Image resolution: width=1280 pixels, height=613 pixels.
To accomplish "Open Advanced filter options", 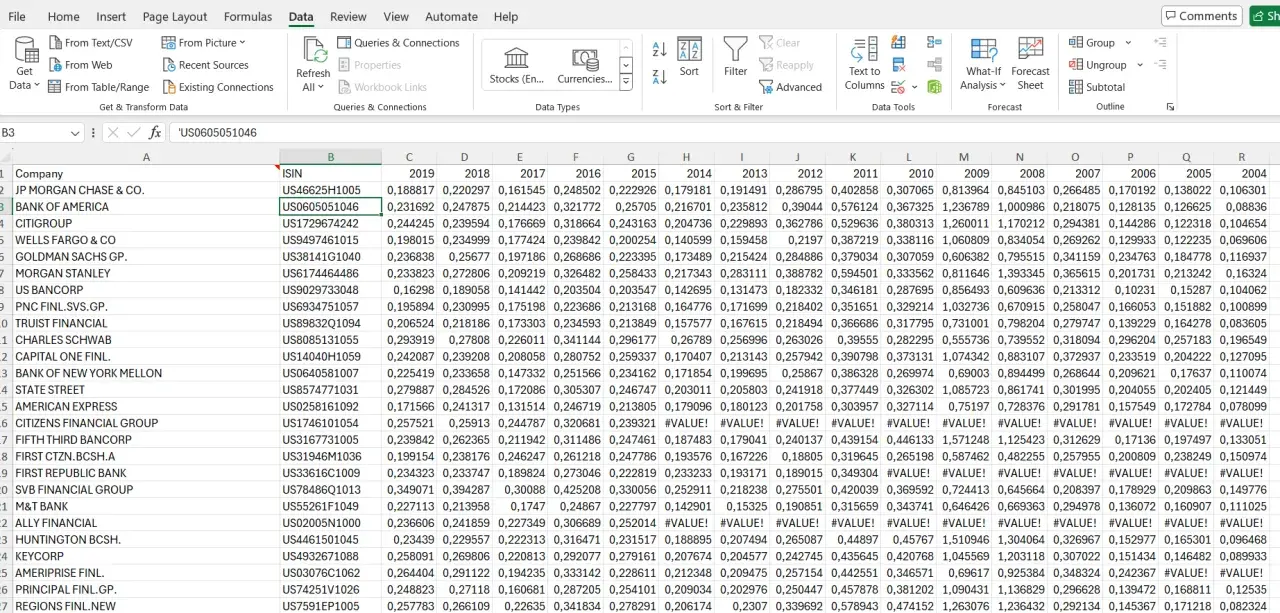I will [790, 87].
